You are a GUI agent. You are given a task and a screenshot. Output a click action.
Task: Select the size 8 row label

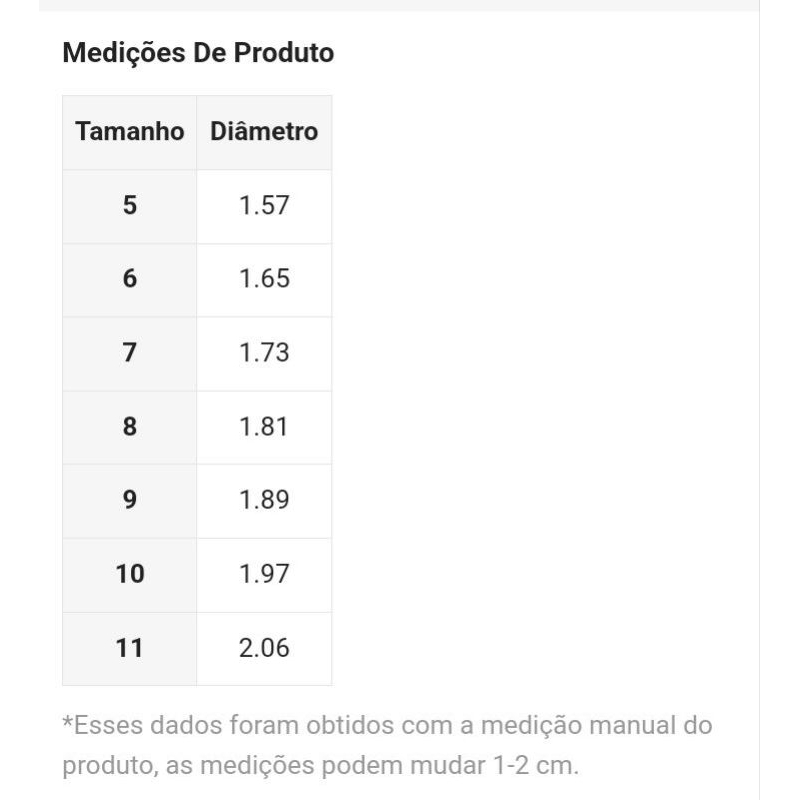pos(130,427)
